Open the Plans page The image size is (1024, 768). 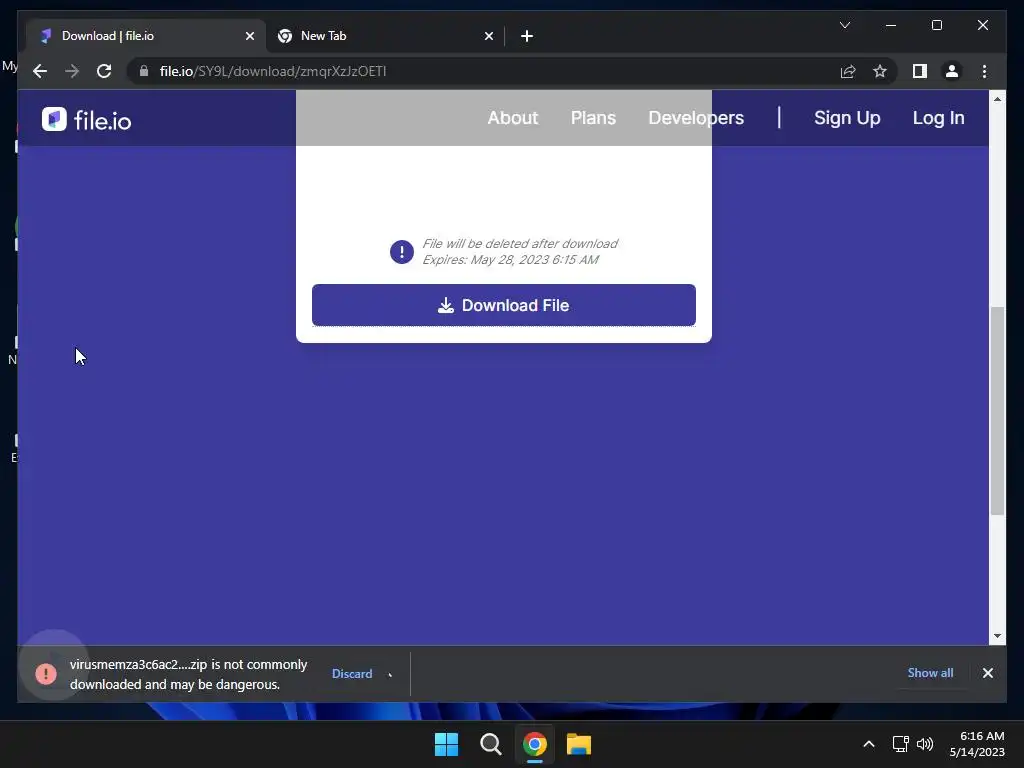tap(593, 118)
